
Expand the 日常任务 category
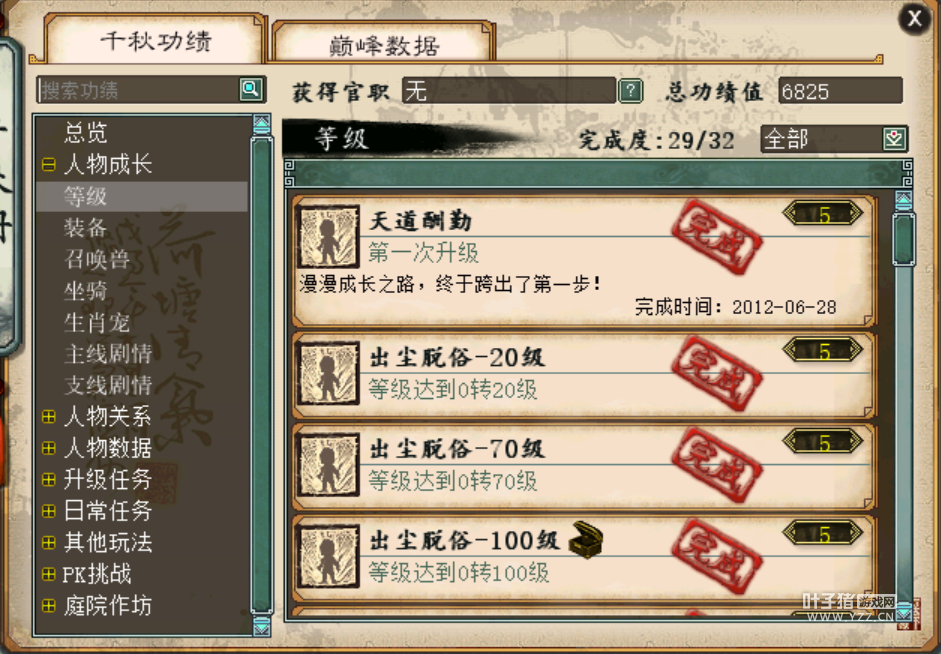point(49,511)
